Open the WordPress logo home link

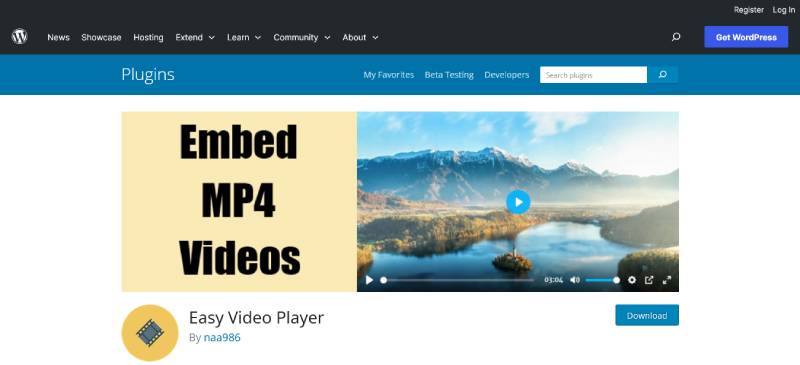pyautogui.click(x=19, y=37)
